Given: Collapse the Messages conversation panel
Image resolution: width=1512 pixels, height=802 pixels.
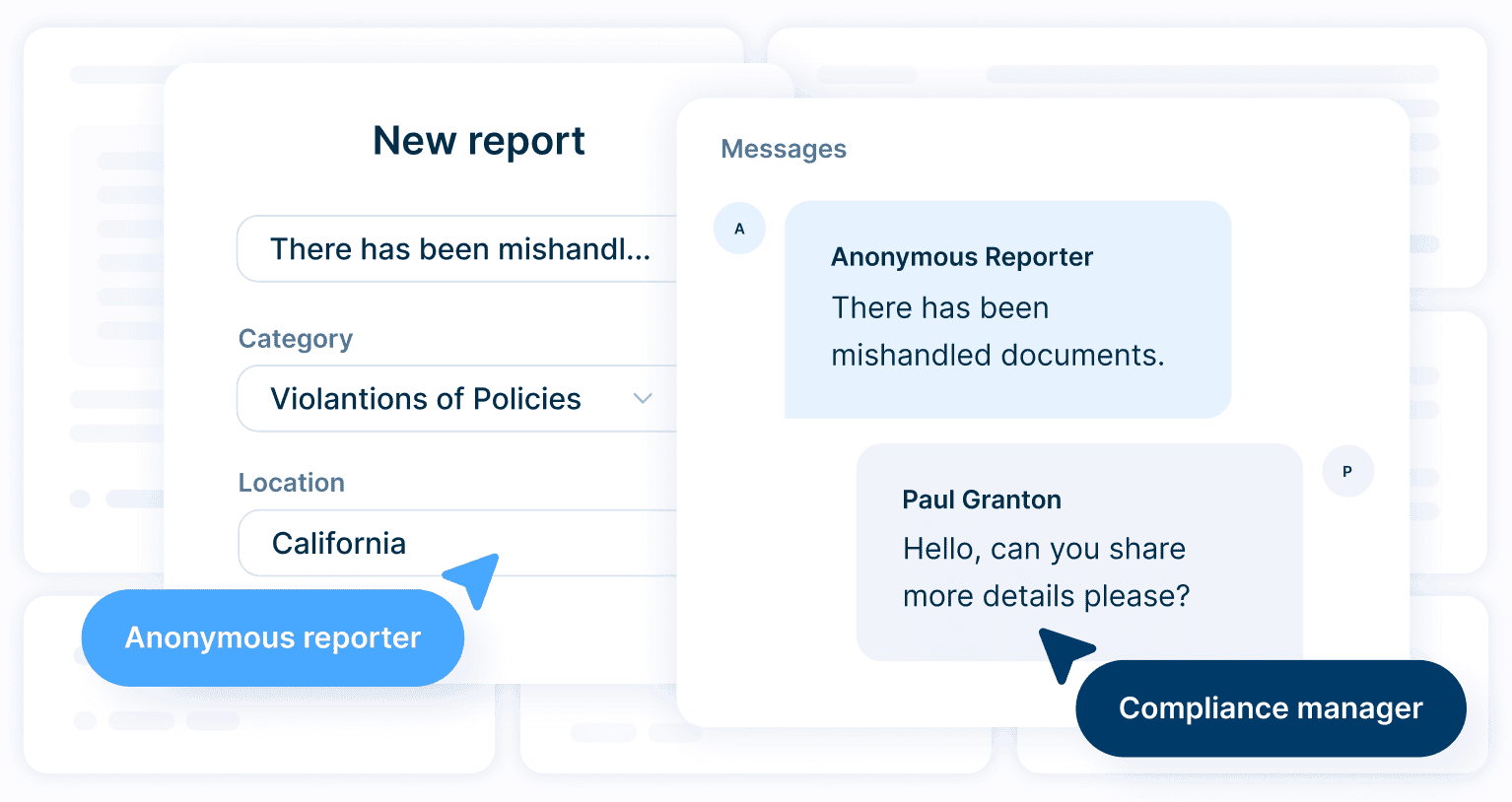Looking at the screenshot, I should point(784,149).
